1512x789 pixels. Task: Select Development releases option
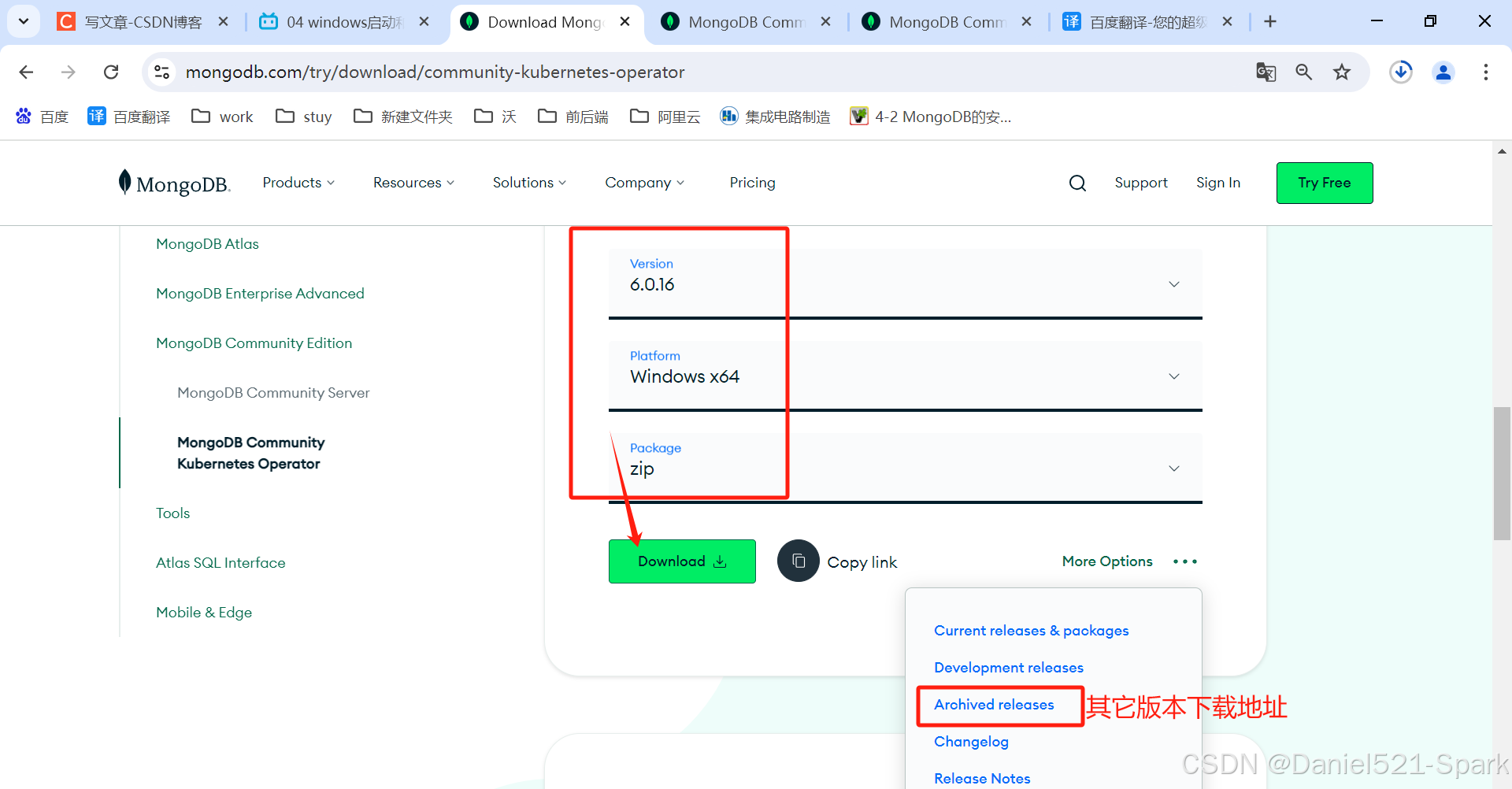click(x=1009, y=668)
